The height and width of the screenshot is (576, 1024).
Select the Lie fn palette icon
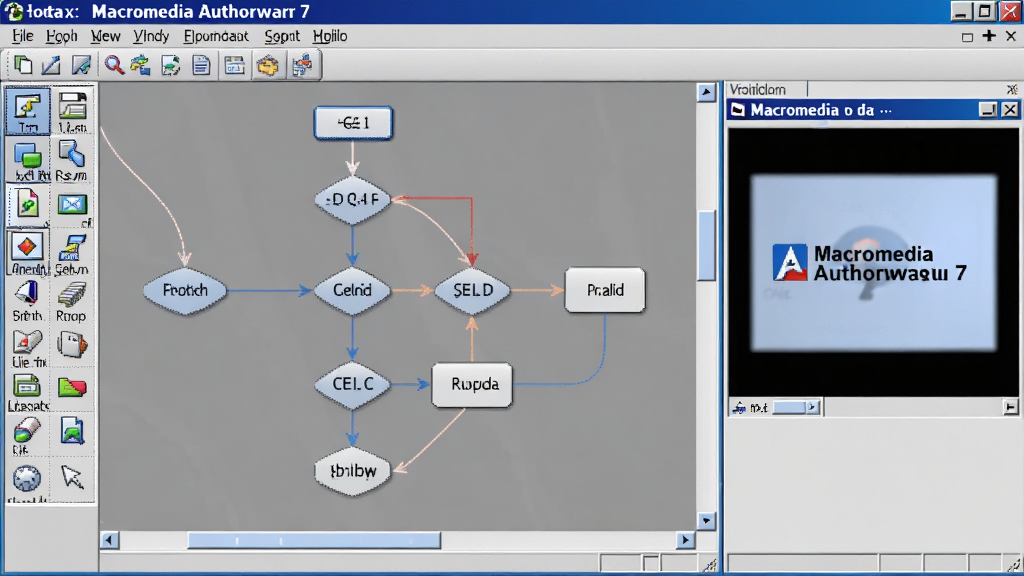[28, 348]
